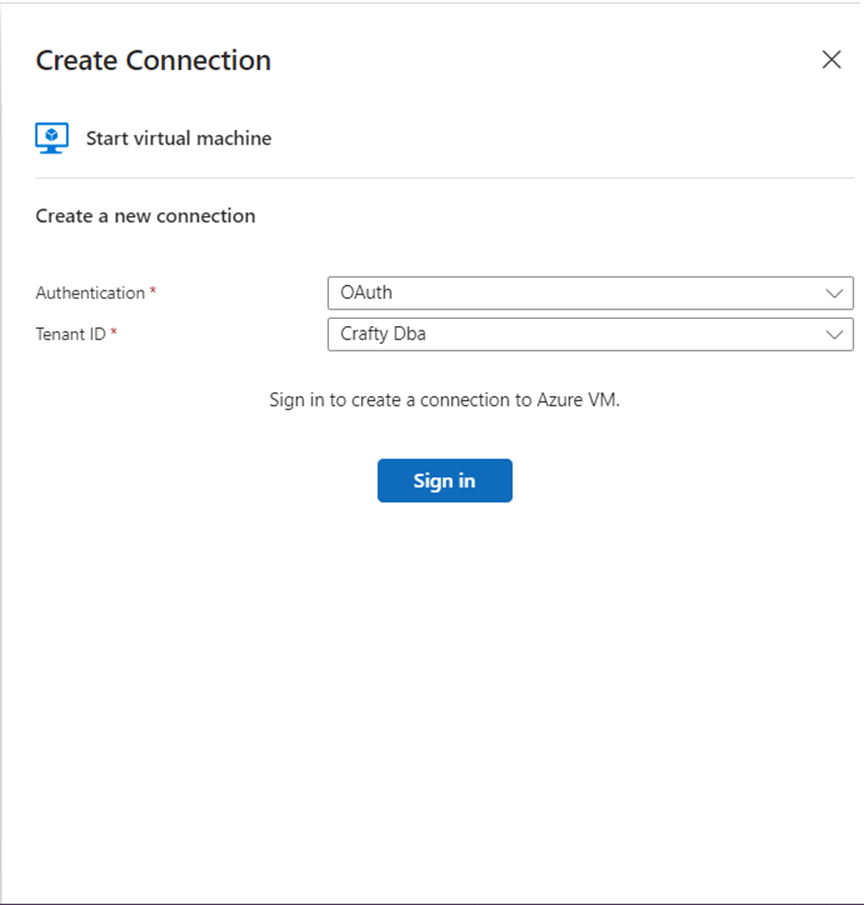
Task: Click the empty middle of Authentication combo box
Action: tap(600, 294)
